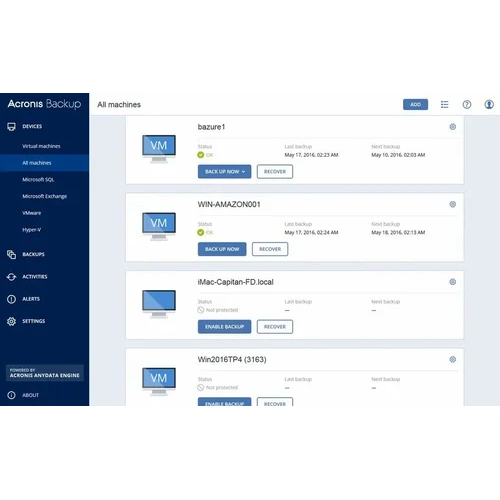The width and height of the screenshot is (500, 500).
Task: Open Microsoft Exchange in sidebar
Action: (x=45, y=196)
